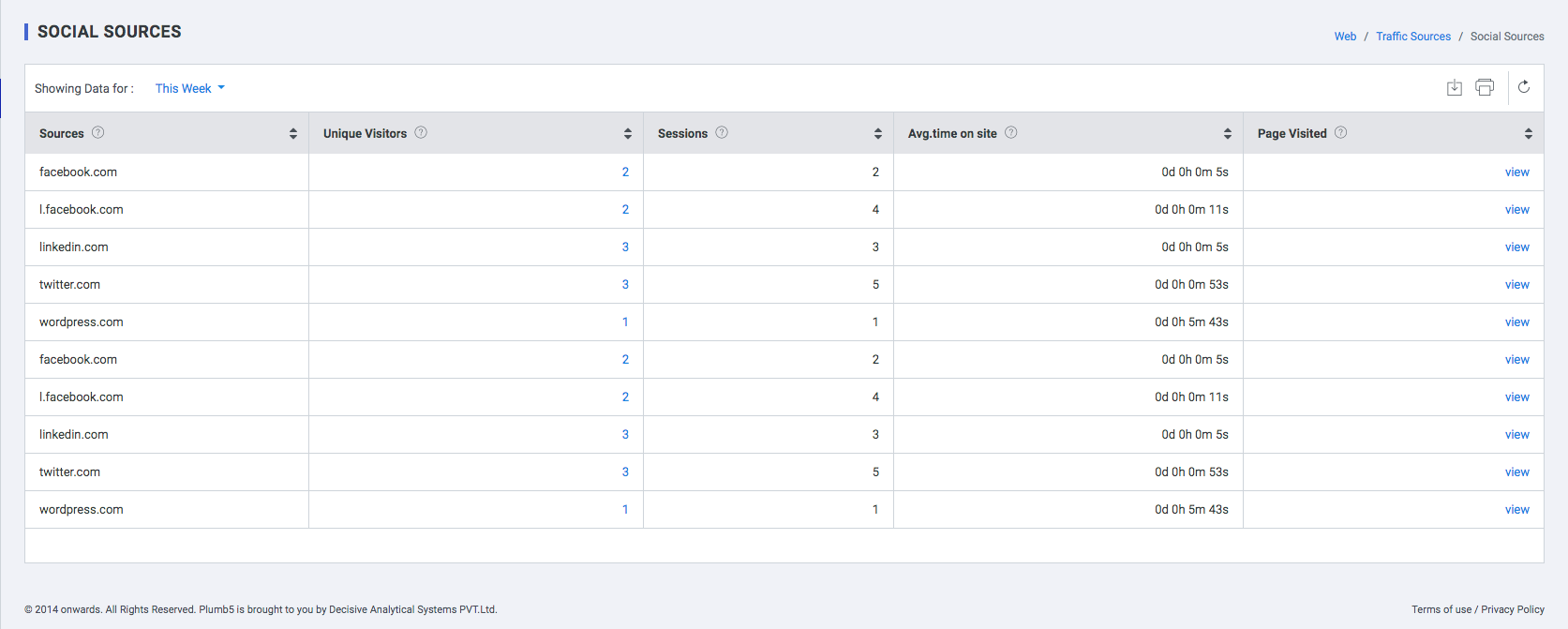Open the Privacy Policy footer link

click(x=1513, y=609)
